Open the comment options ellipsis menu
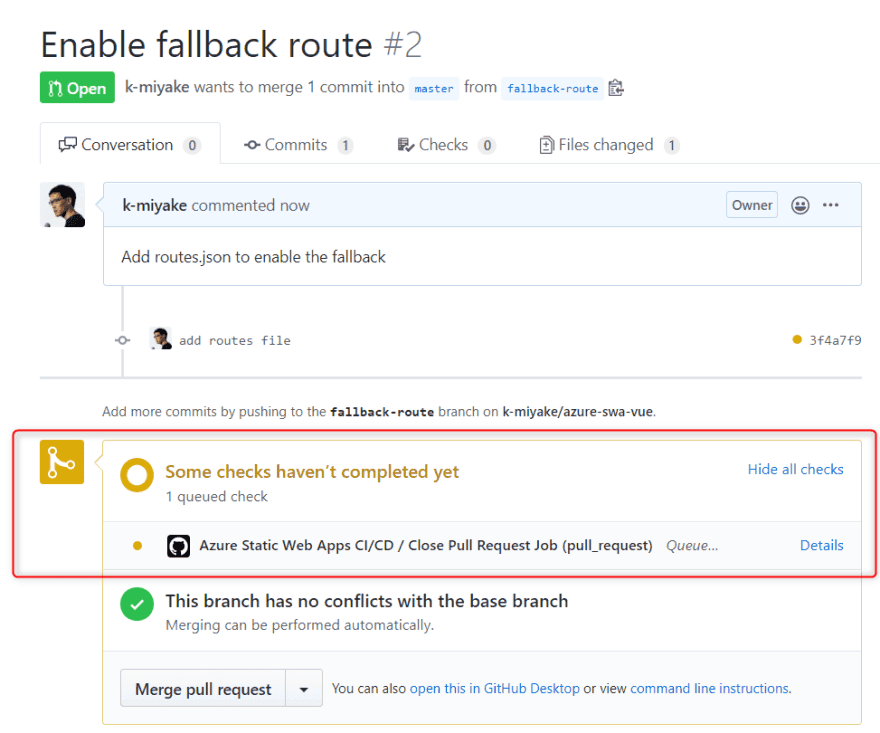Viewport: 880px width, 733px height. click(x=831, y=205)
